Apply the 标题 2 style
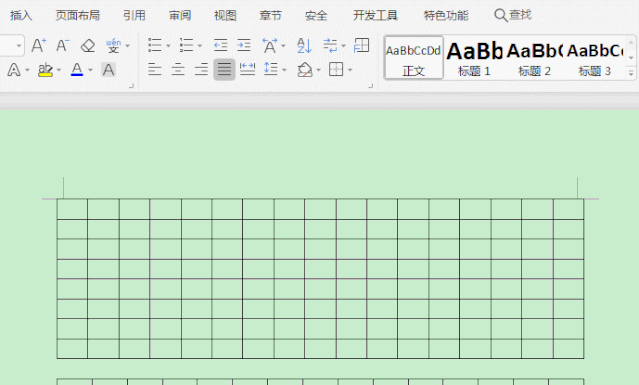This screenshot has height=385, width=639. coord(534,57)
